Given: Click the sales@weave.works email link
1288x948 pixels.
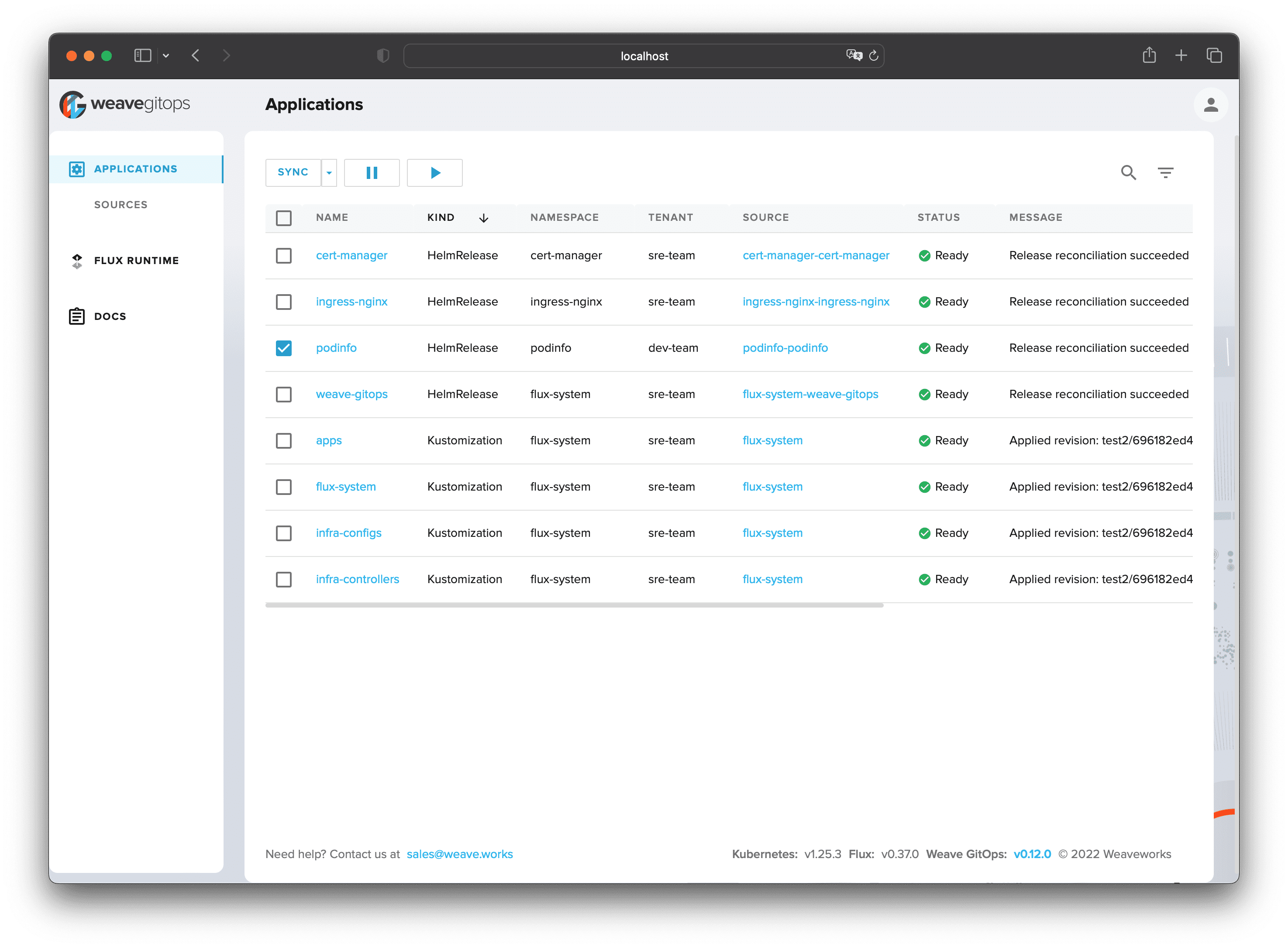Looking at the screenshot, I should [x=459, y=854].
